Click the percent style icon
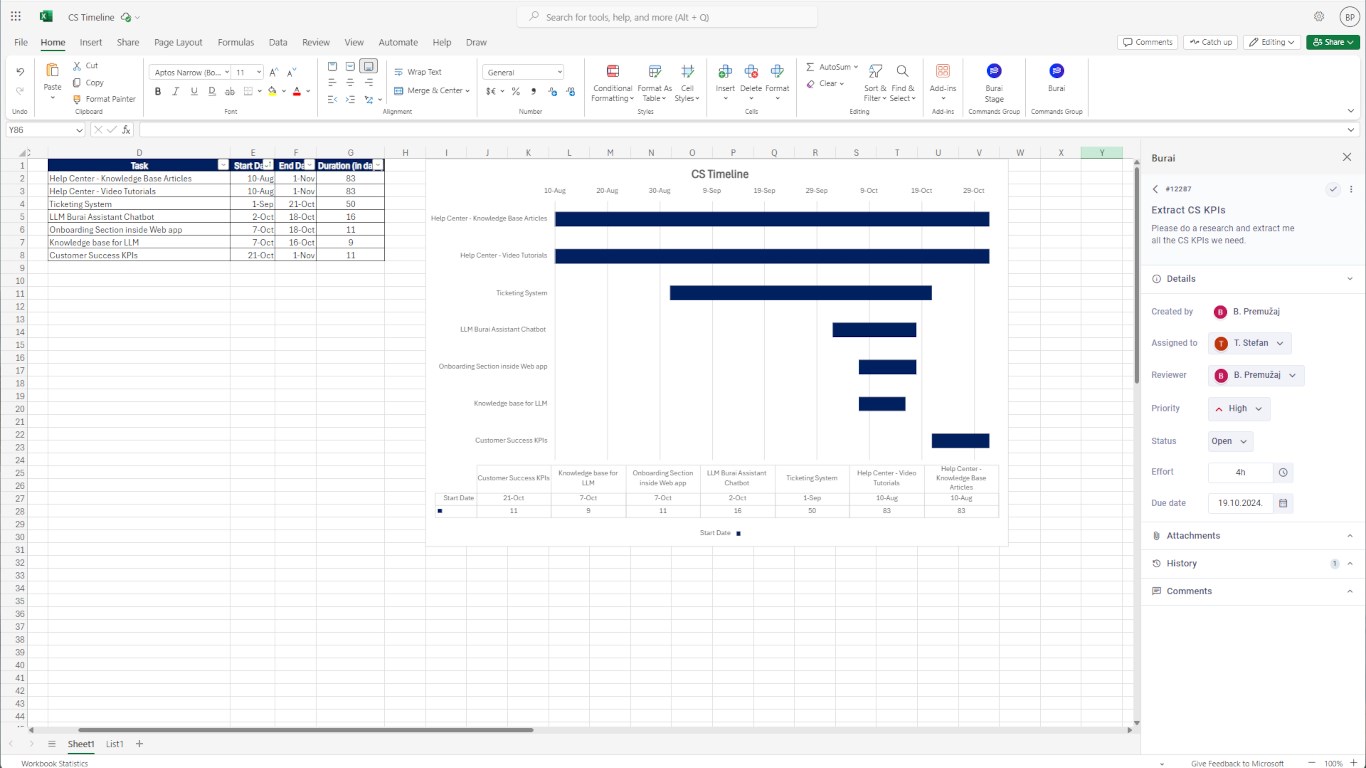This screenshot has width=1366, height=768. tap(516, 91)
